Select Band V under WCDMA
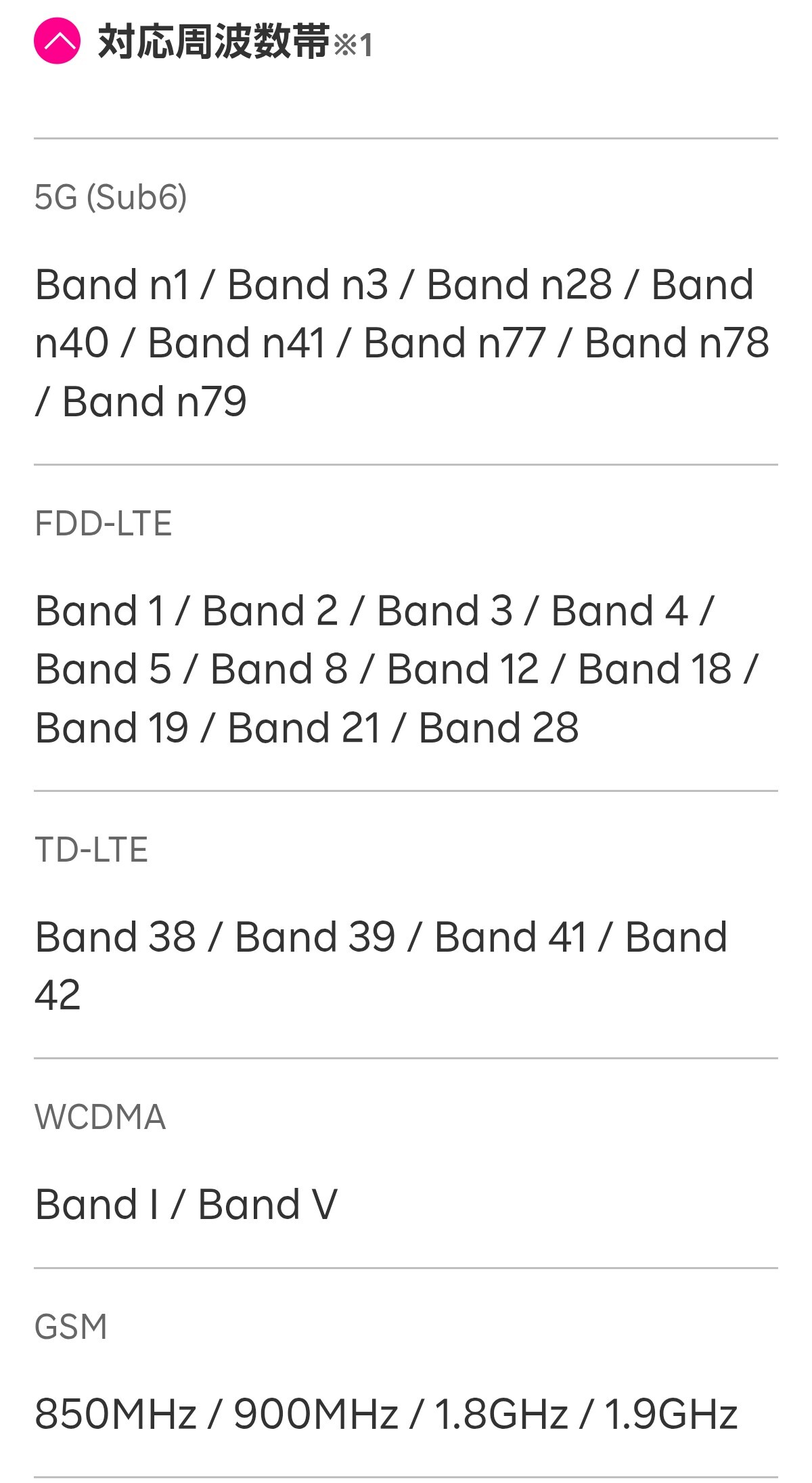 click(x=267, y=1205)
